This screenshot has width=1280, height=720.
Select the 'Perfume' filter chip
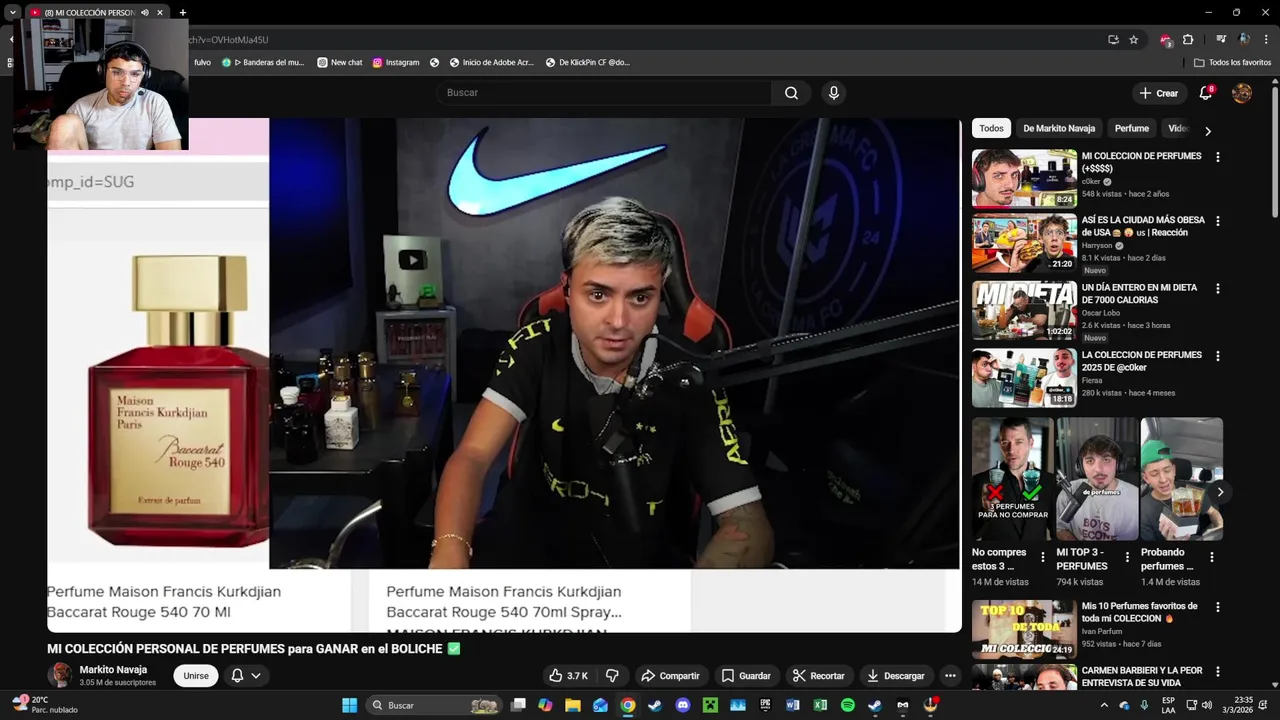pyautogui.click(x=1131, y=129)
